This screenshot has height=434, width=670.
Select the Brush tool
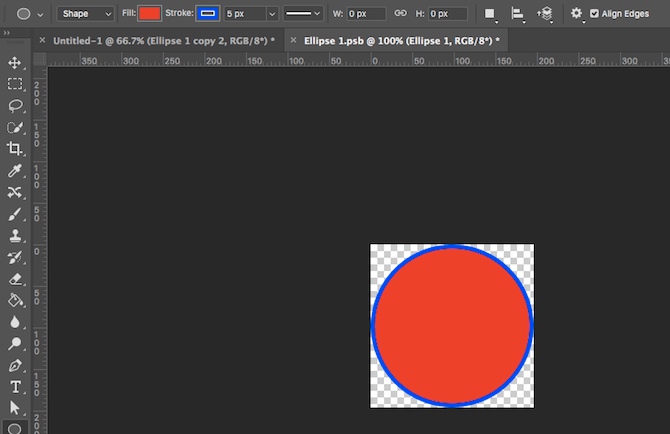pyautogui.click(x=15, y=214)
